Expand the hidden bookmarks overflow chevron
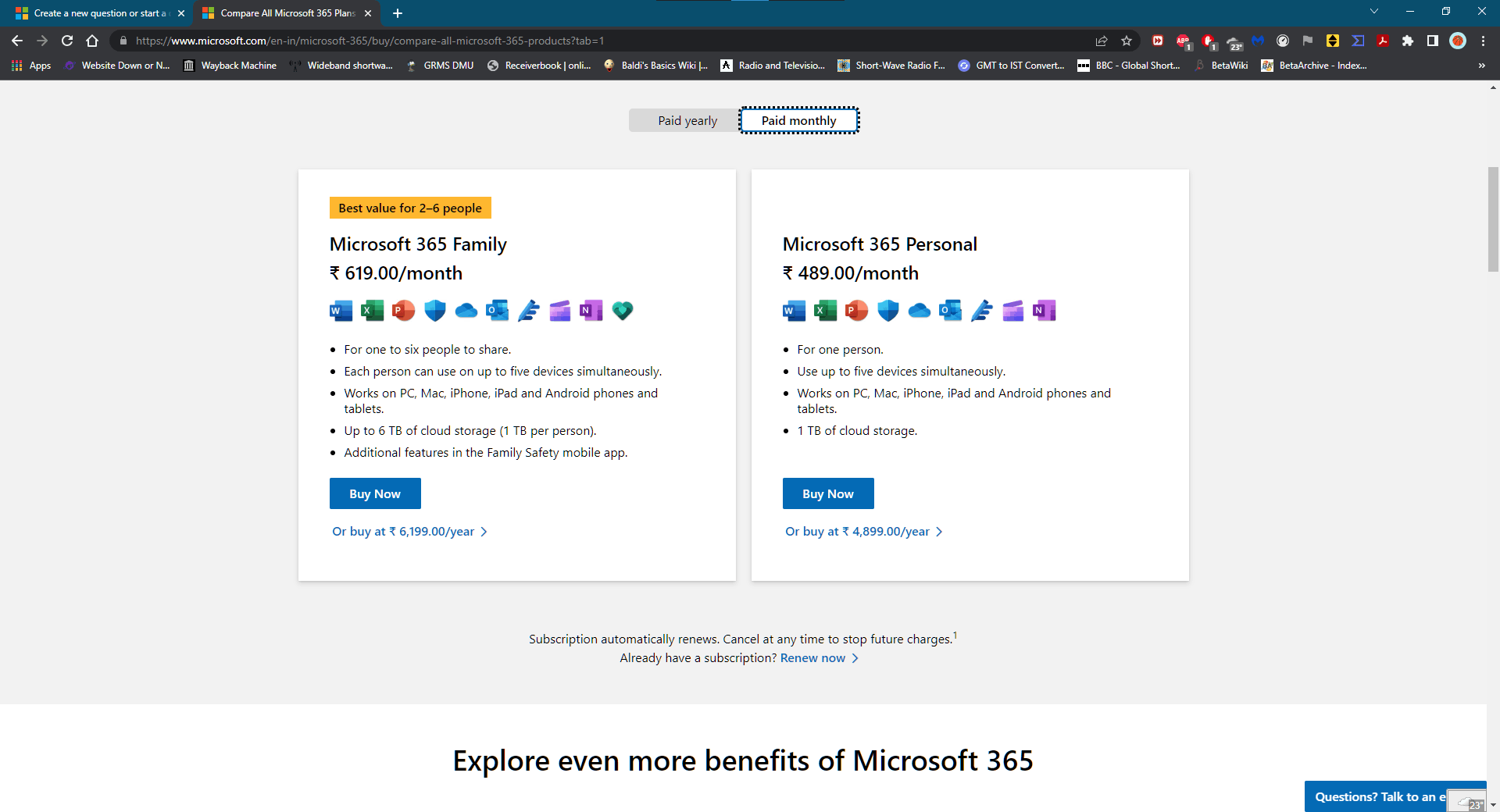This screenshot has width=1500, height=812. 1481,66
